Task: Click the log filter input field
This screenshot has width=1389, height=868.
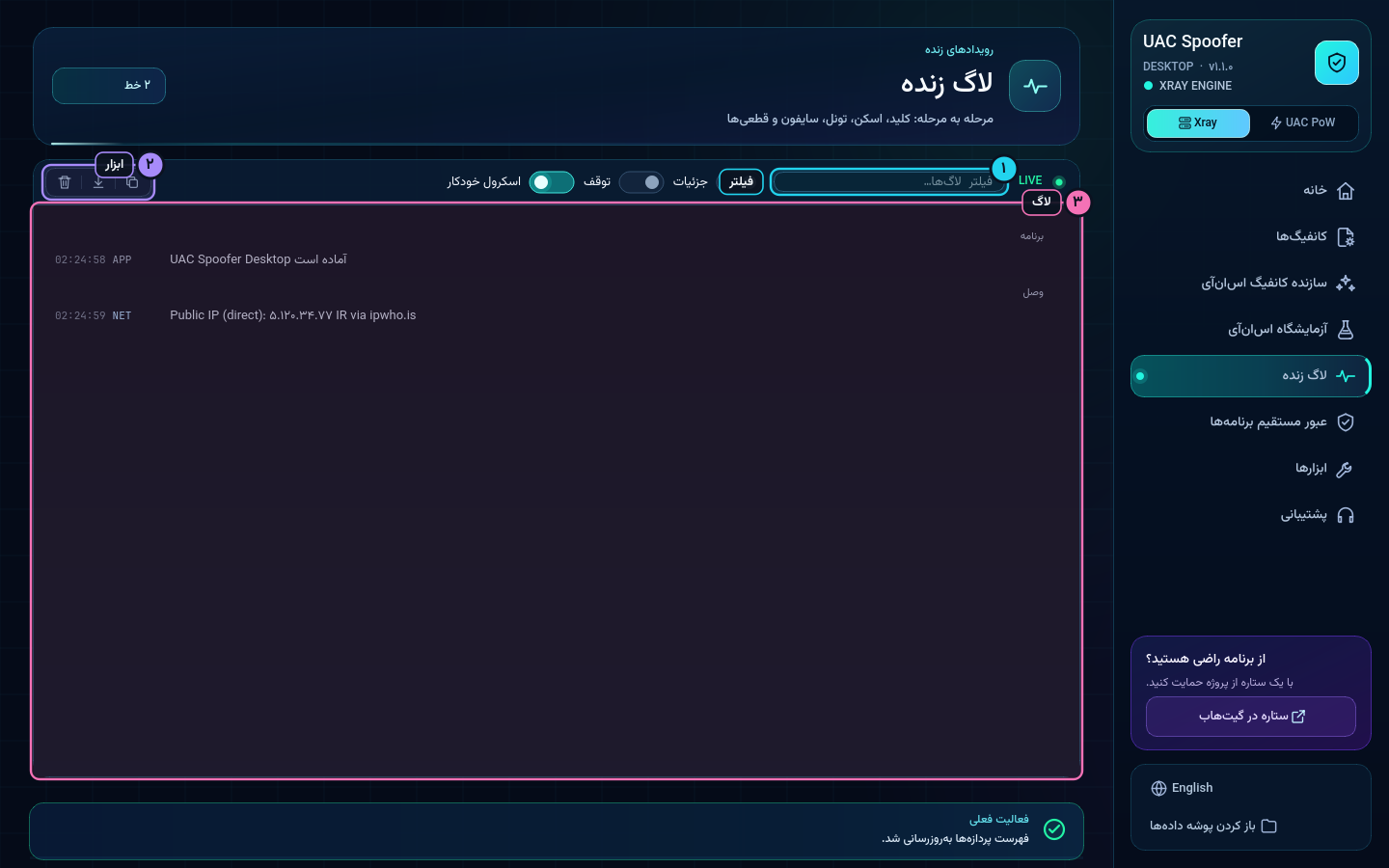Action: click(889, 181)
